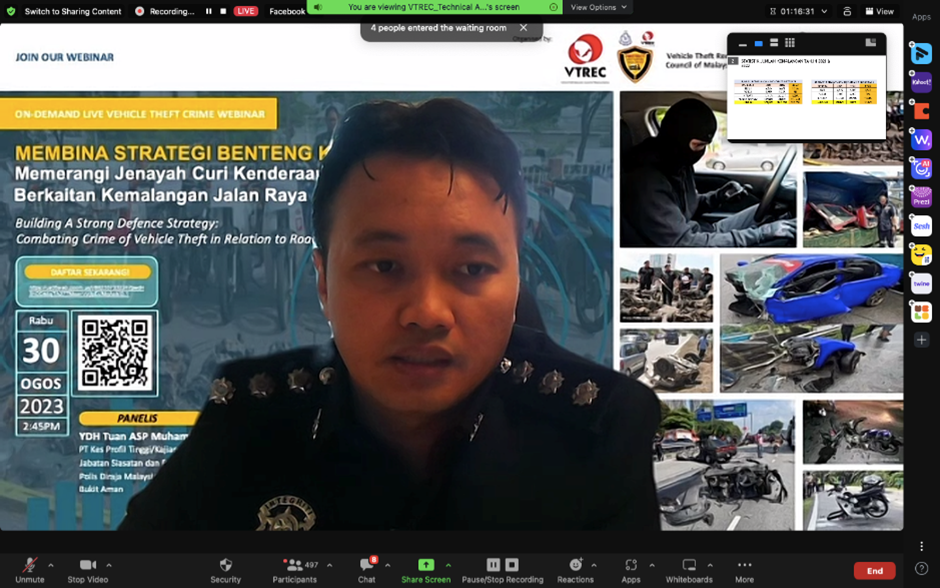Open the Participants panel
The image size is (940, 588).
tap(294, 566)
